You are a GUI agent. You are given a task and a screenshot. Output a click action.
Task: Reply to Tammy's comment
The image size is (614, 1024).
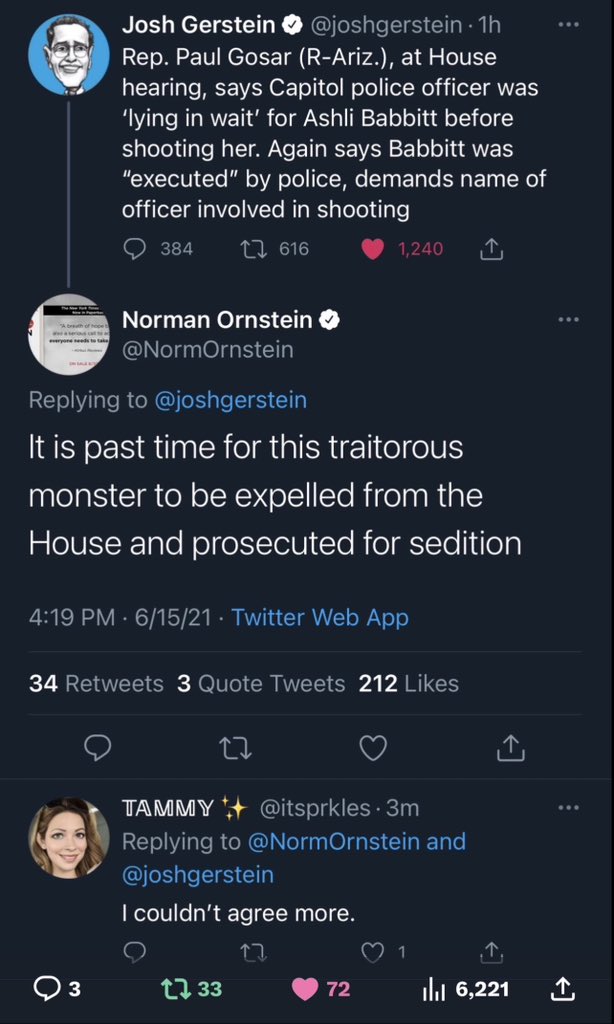135,953
